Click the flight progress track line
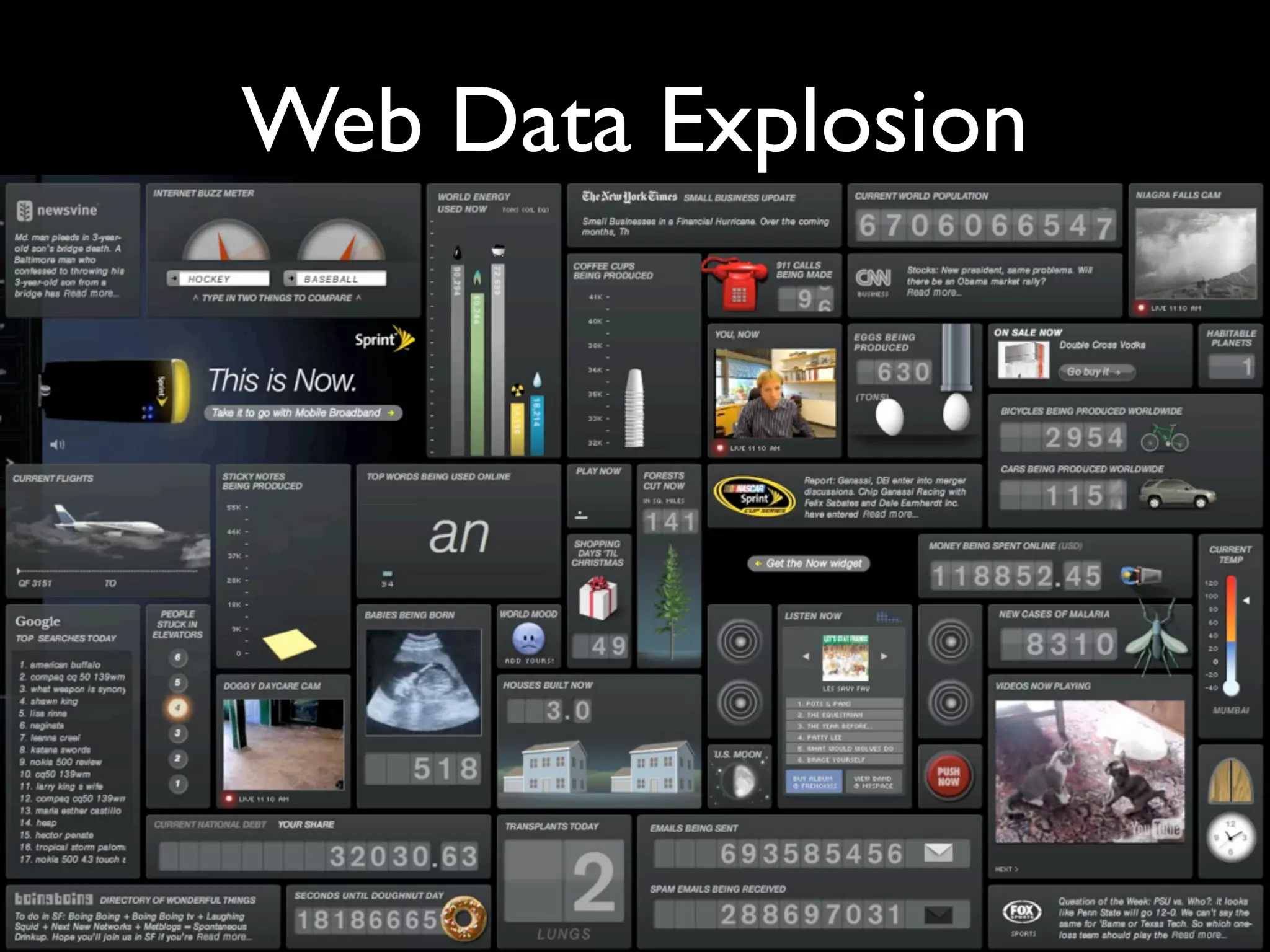 tap(108, 571)
